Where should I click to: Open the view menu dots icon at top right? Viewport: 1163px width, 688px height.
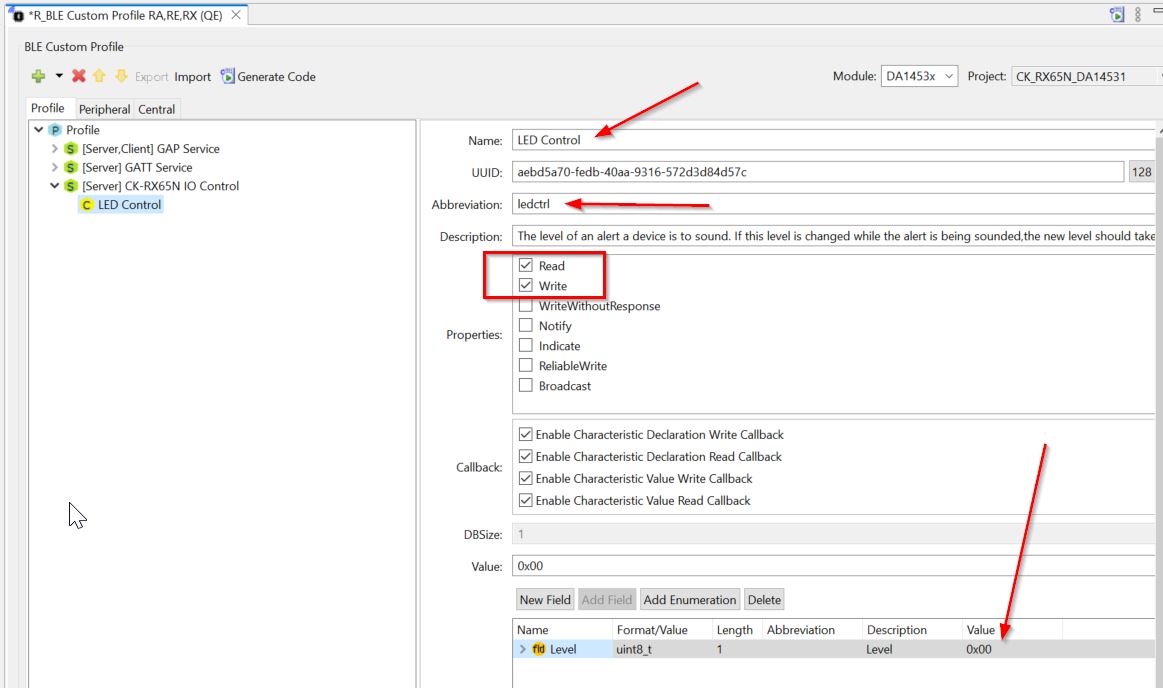click(1138, 14)
